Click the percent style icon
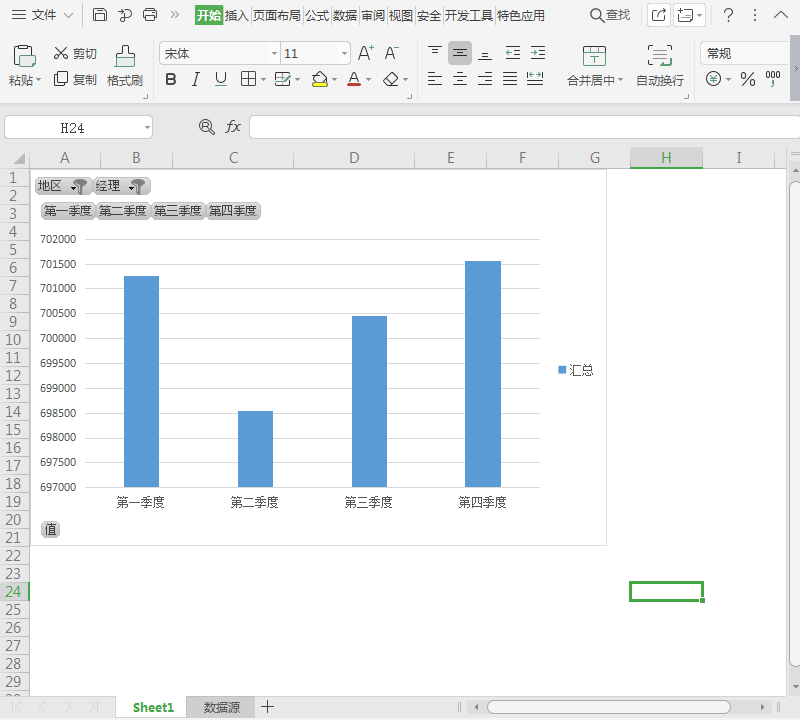Screen dimensions: 800x720 click(747, 79)
